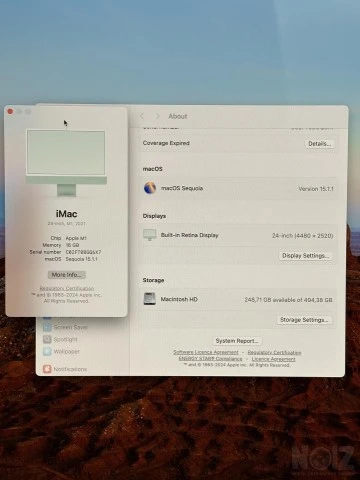Close the About This Mac window
The height and width of the screenshot is (480, 360).
10,111
